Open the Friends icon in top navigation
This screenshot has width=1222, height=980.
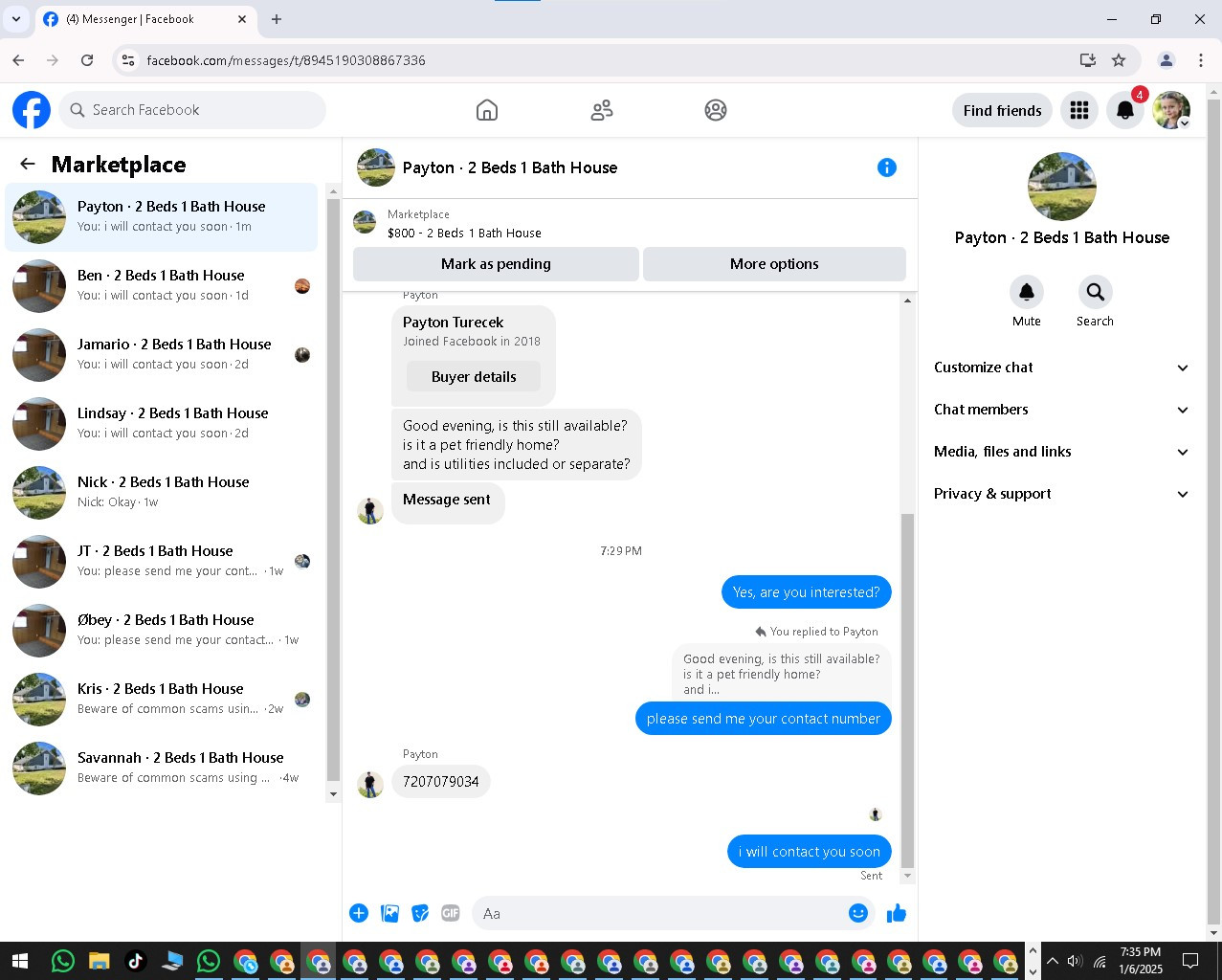click(x=602, y=110)
